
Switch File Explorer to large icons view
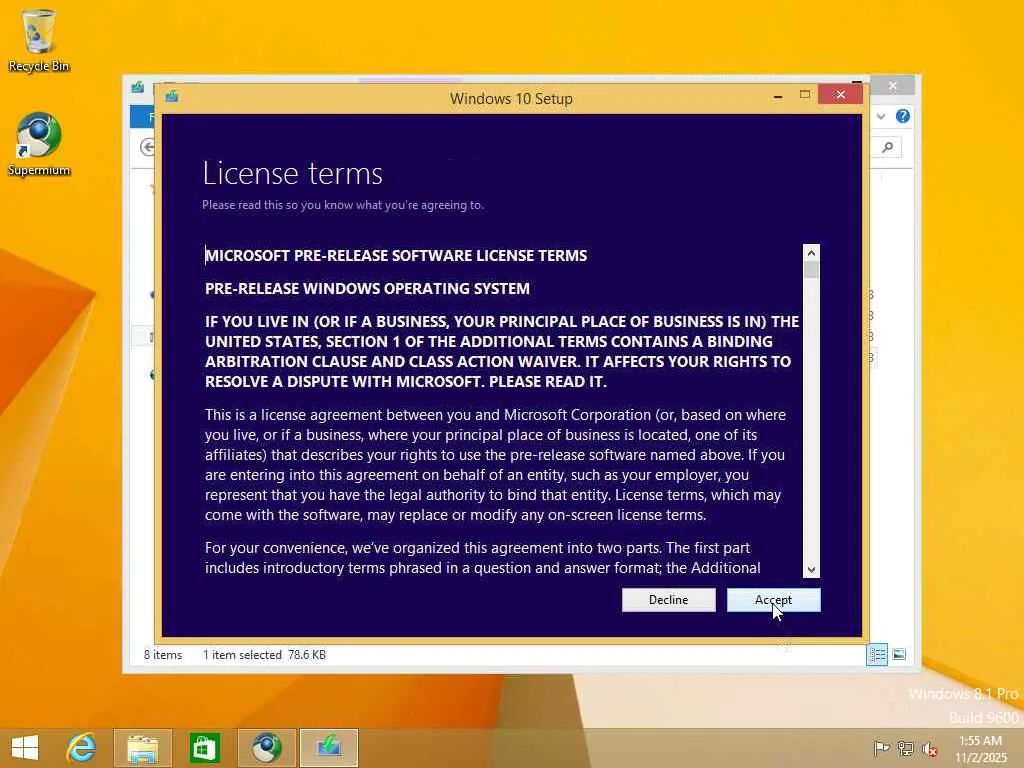pos(899,654)
